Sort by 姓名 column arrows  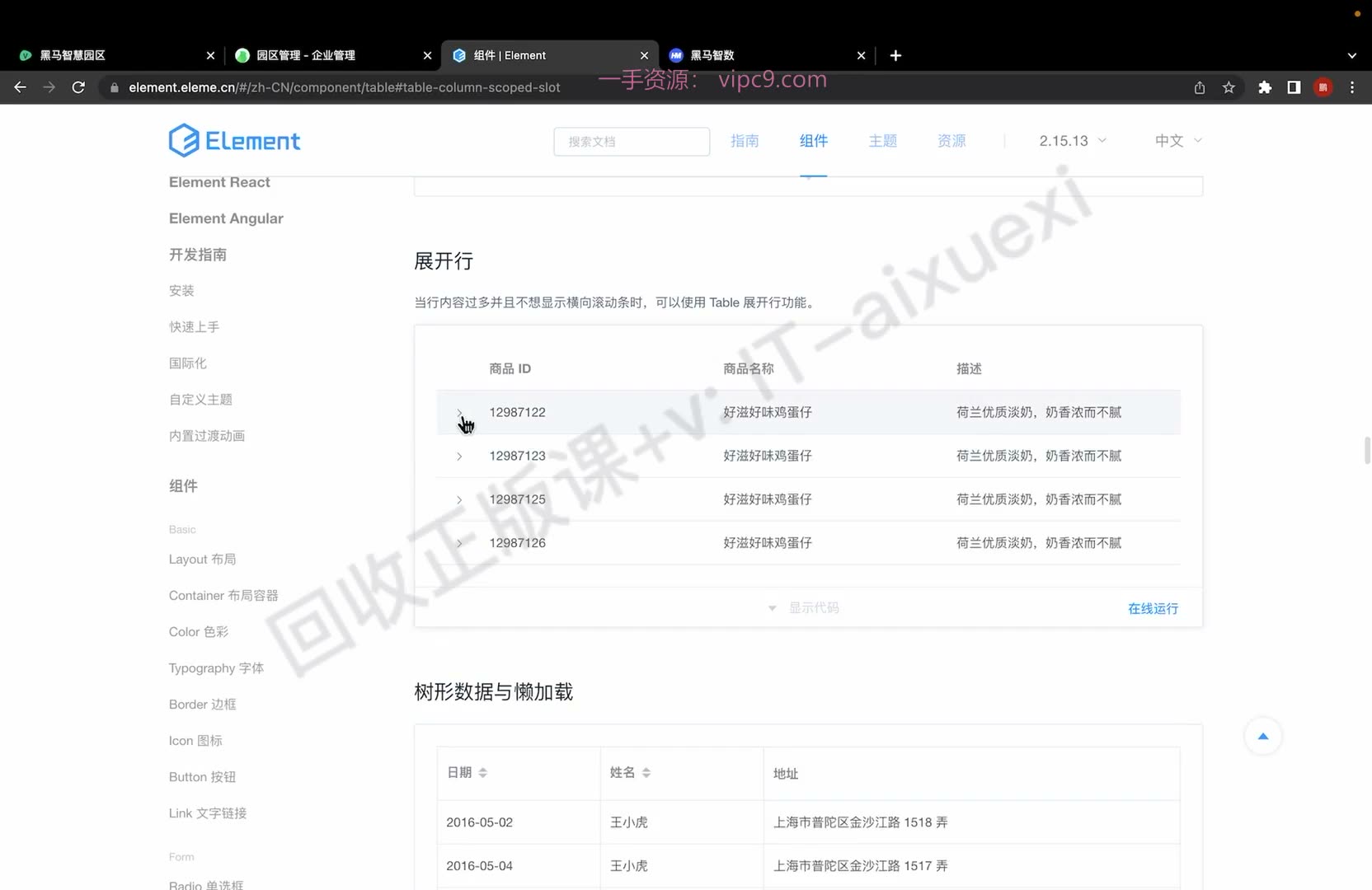[x=646, y=773]
